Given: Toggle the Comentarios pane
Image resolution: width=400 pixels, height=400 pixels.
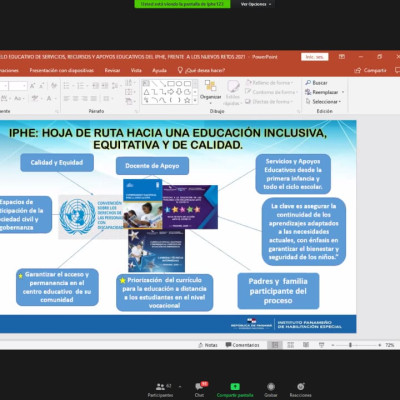Looking at the screenshot, I should point(242,345).
